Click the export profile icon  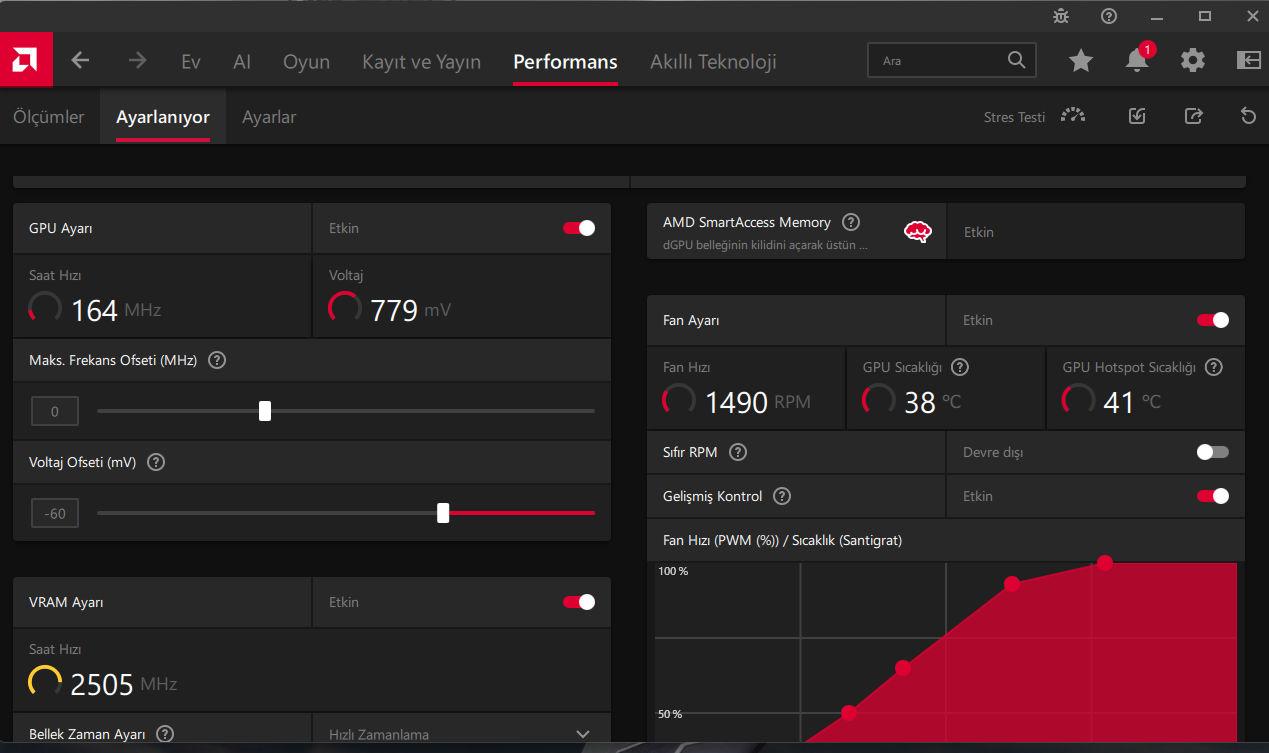(x=1193, y=116)
